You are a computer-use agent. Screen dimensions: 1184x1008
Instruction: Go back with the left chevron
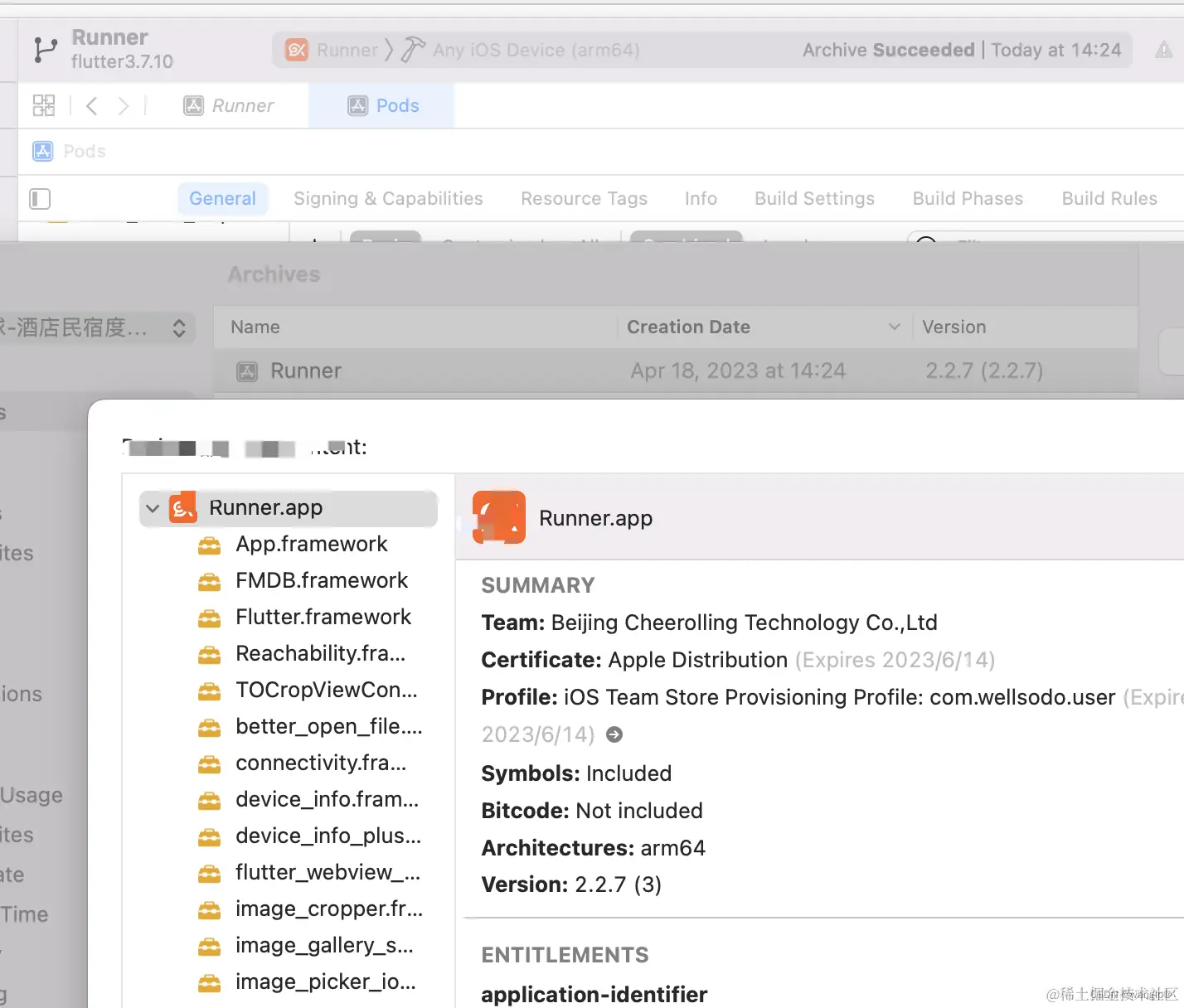tap(92, 105)
